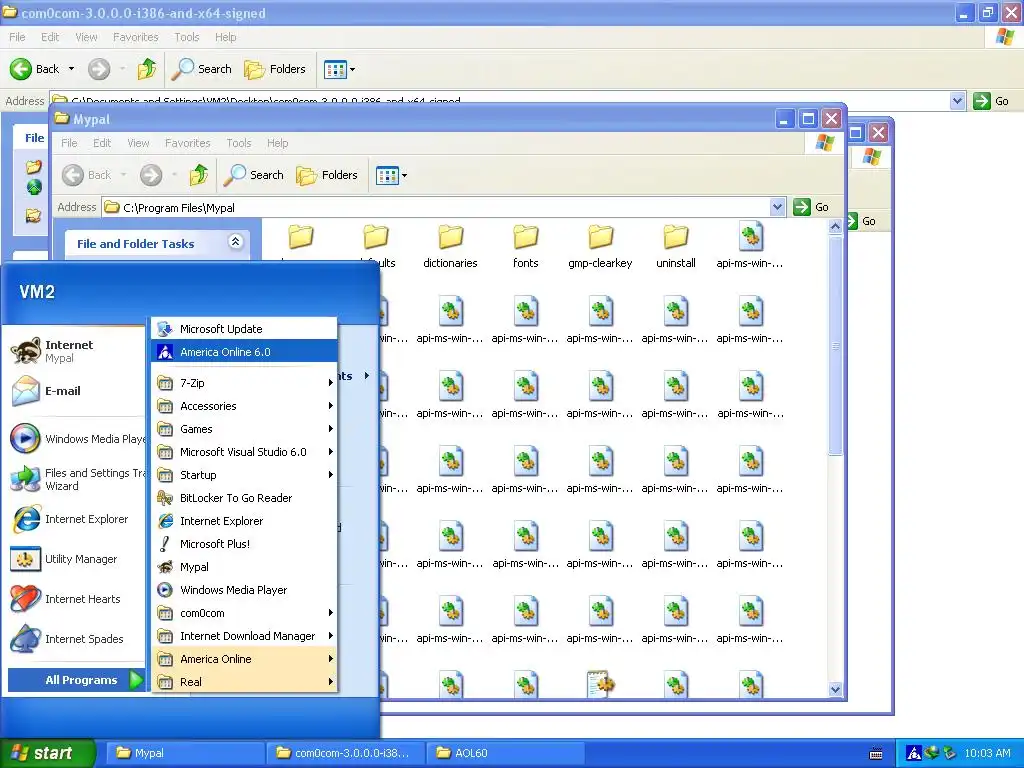
Task: Open Help menu in Mypal window
Action: pyautogui.click(x=277, y=142)
